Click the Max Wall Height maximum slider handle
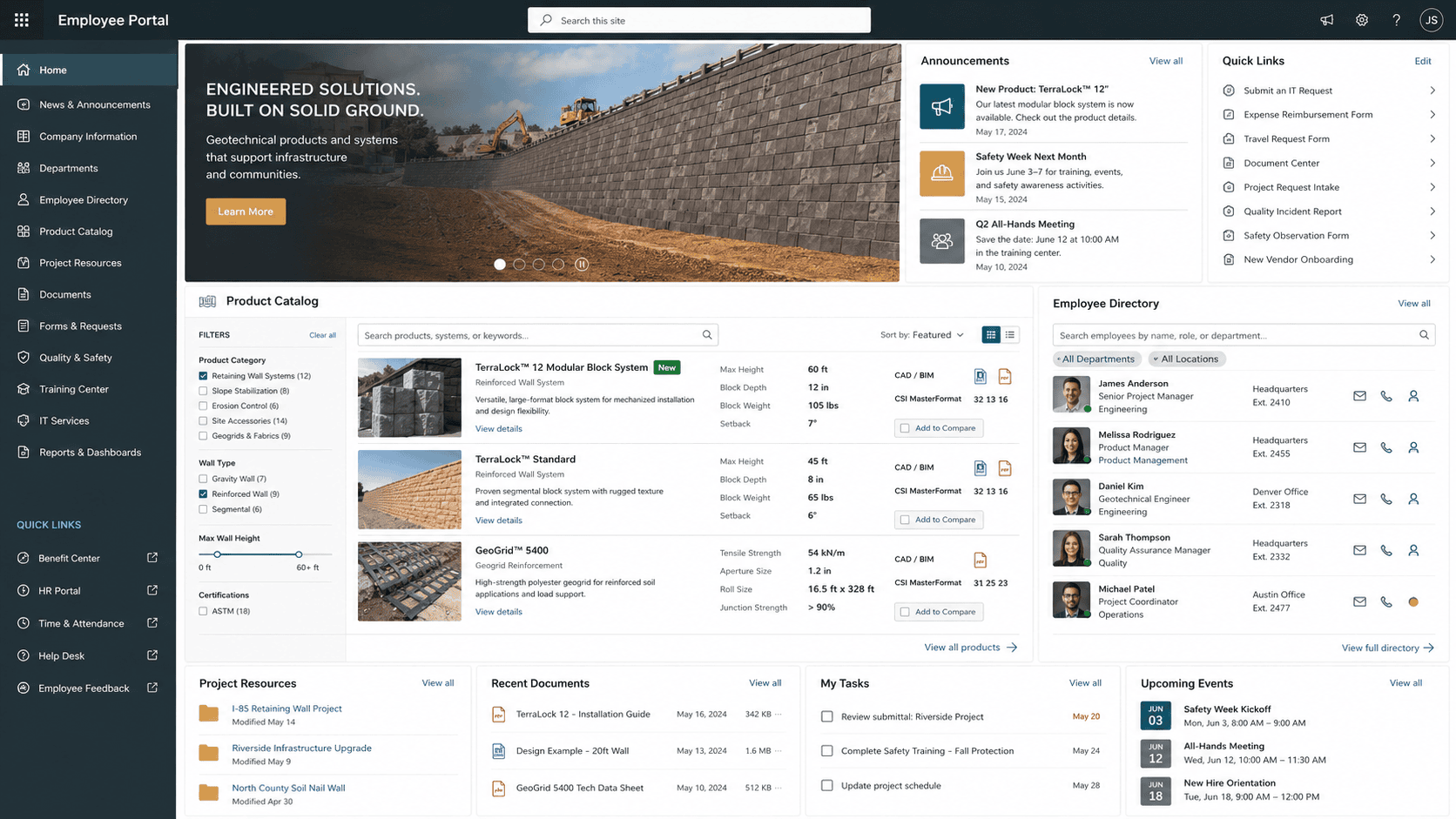 [299, 554]
